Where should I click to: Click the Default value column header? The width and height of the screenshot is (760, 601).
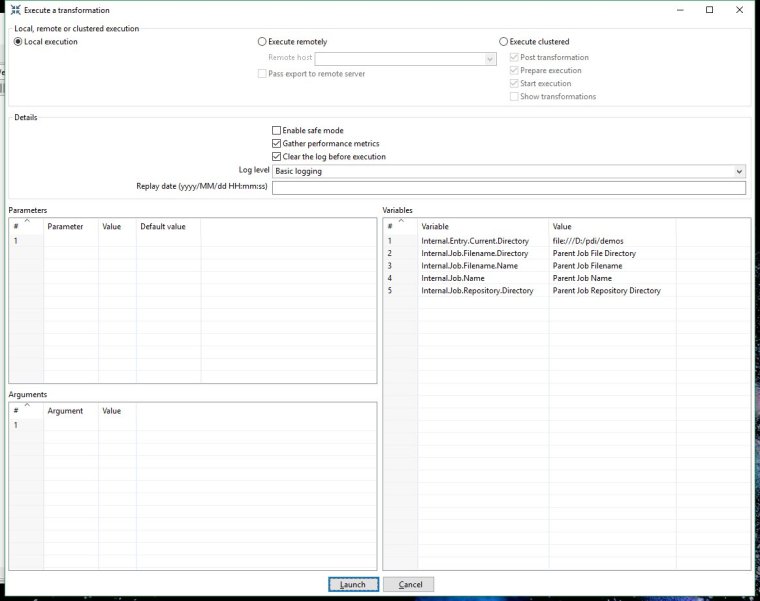coord(162,227)
